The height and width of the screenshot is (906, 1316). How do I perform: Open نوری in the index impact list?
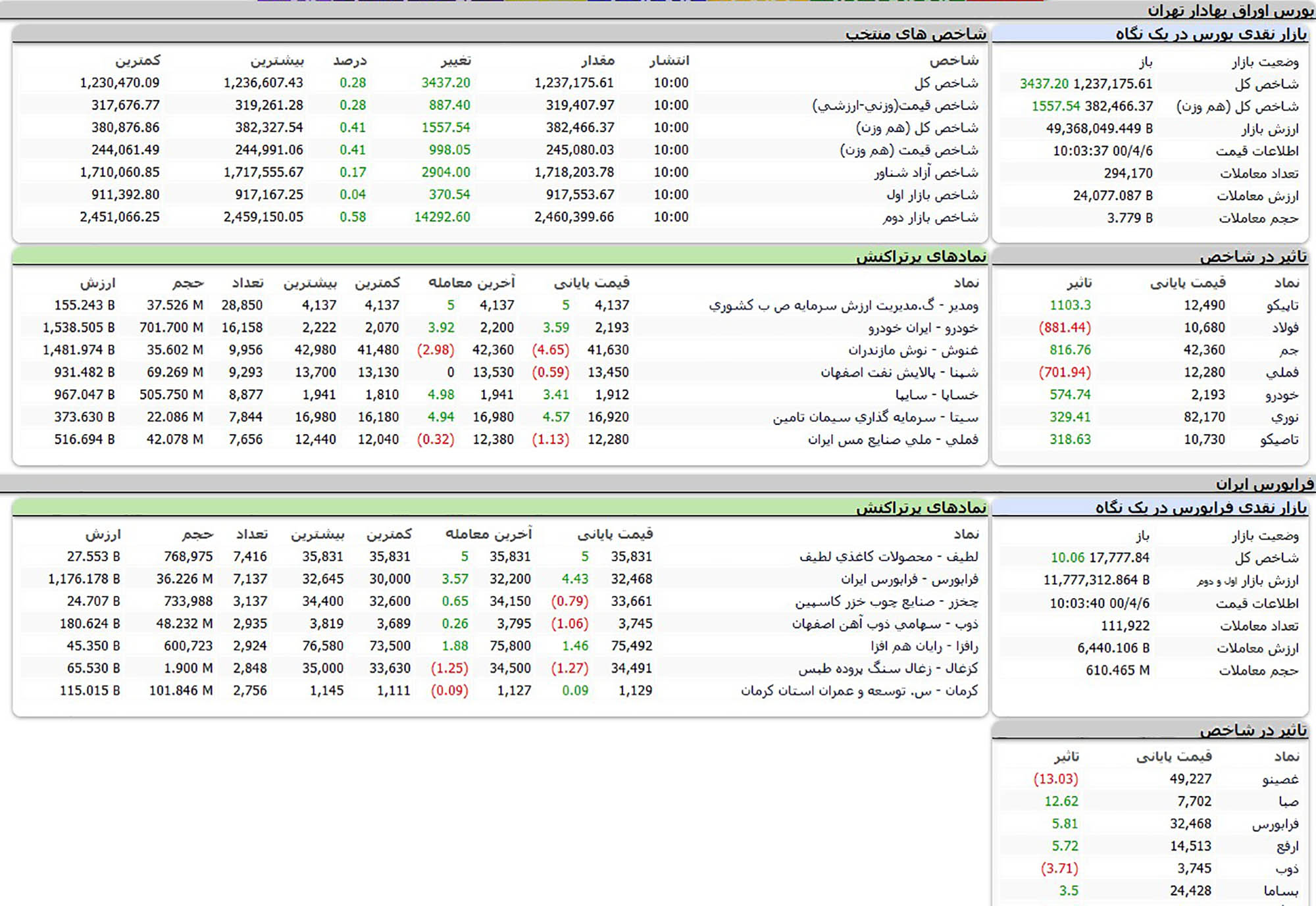1286,417
